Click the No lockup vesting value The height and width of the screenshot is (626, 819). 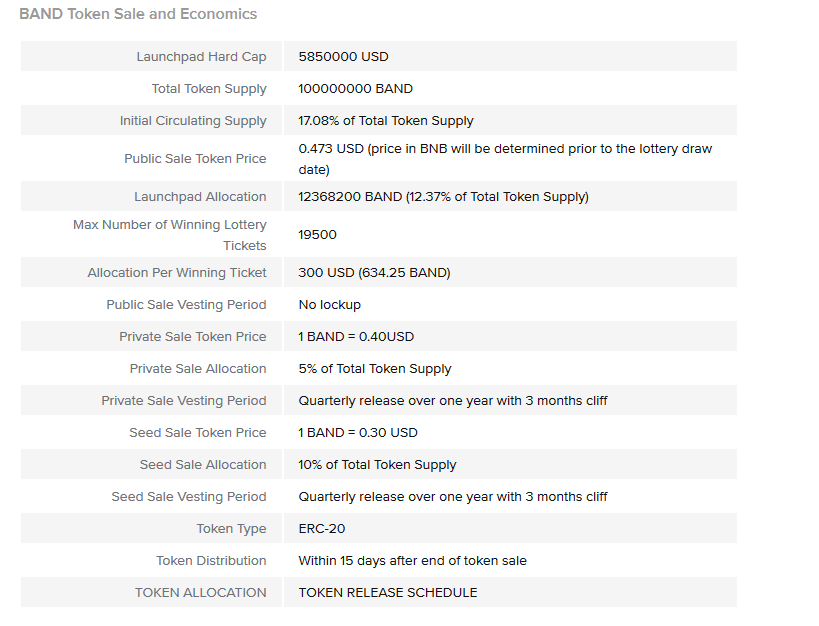point(329,305)
